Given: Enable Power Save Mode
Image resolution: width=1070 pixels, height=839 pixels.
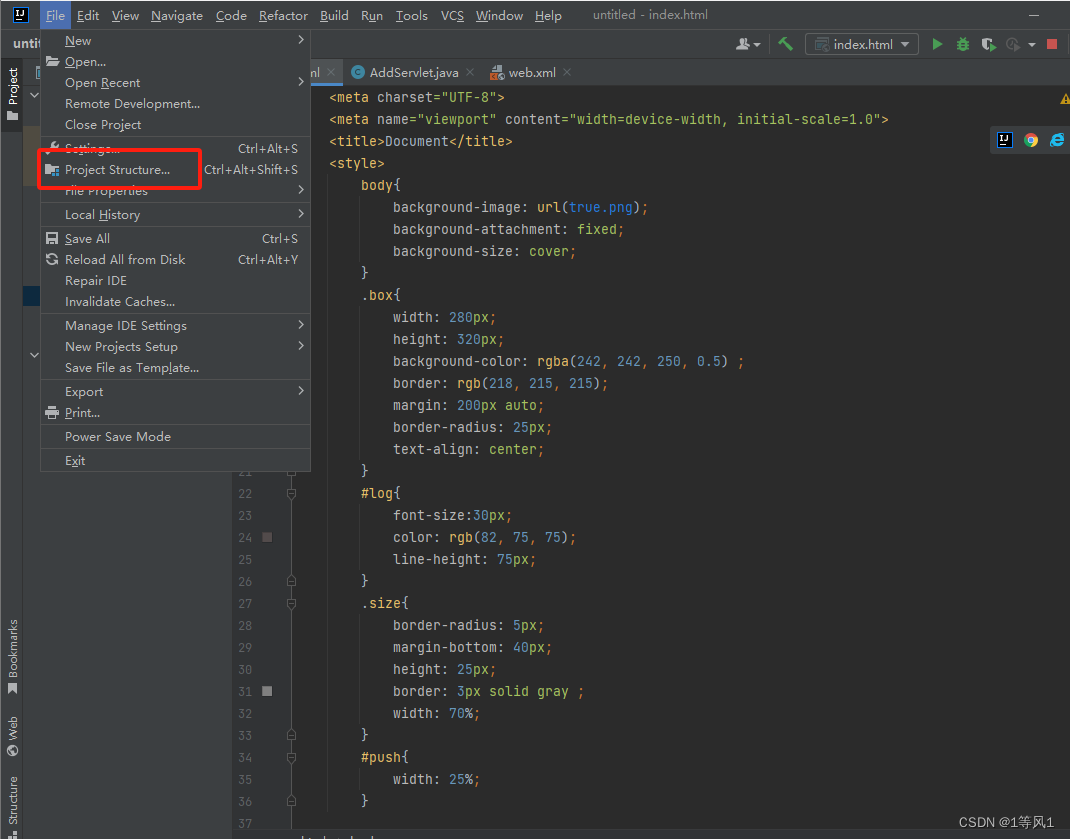Looking at the screenshot, I should 175,437.
